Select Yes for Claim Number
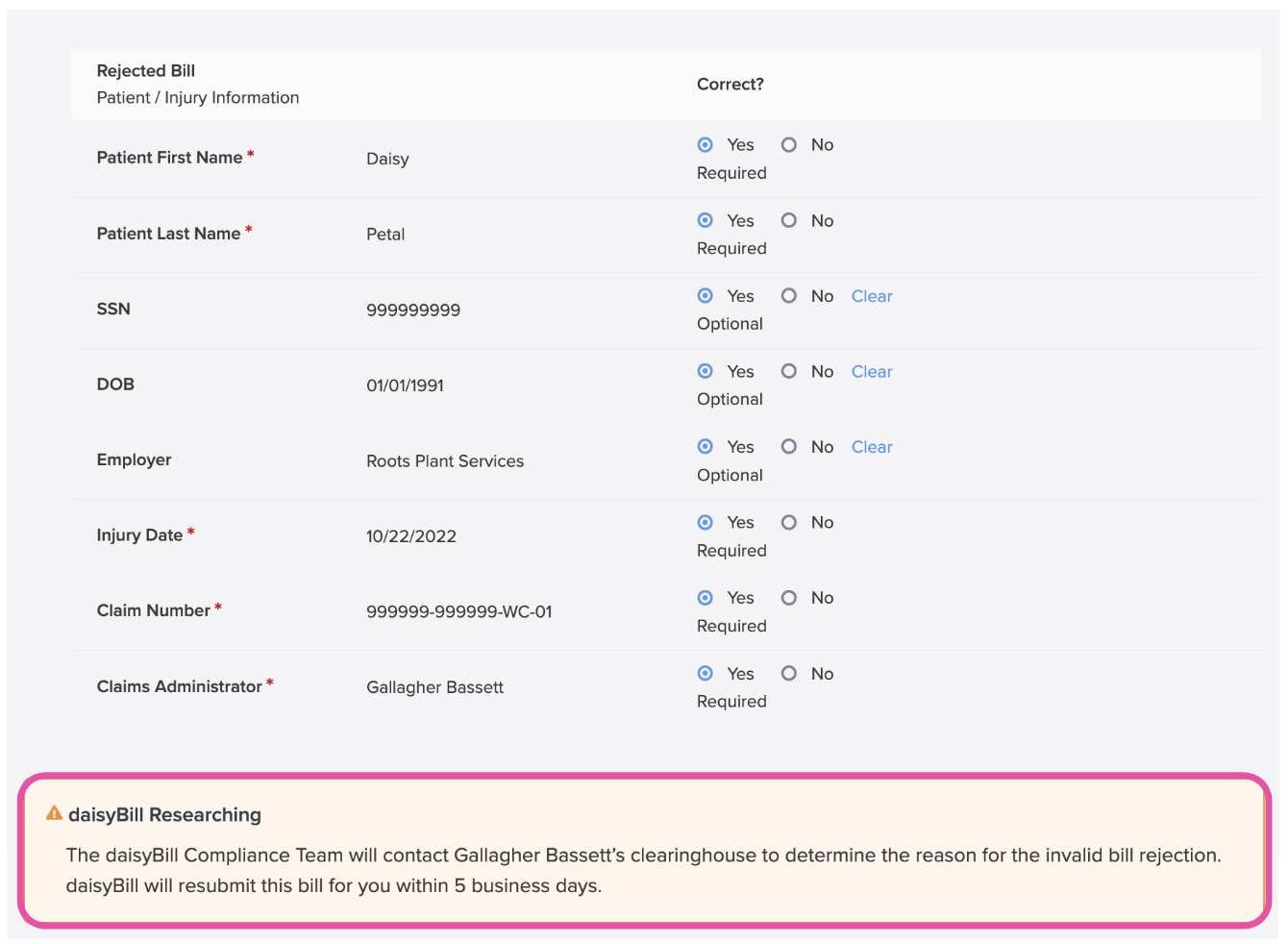Image resolution: width=1288 pixels, height=944 pixels. [x=706, y=598]
